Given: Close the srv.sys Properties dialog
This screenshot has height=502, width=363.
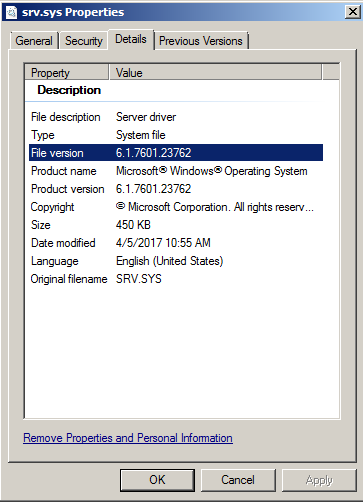Looking at the screenshot, I should coord(352,12).
